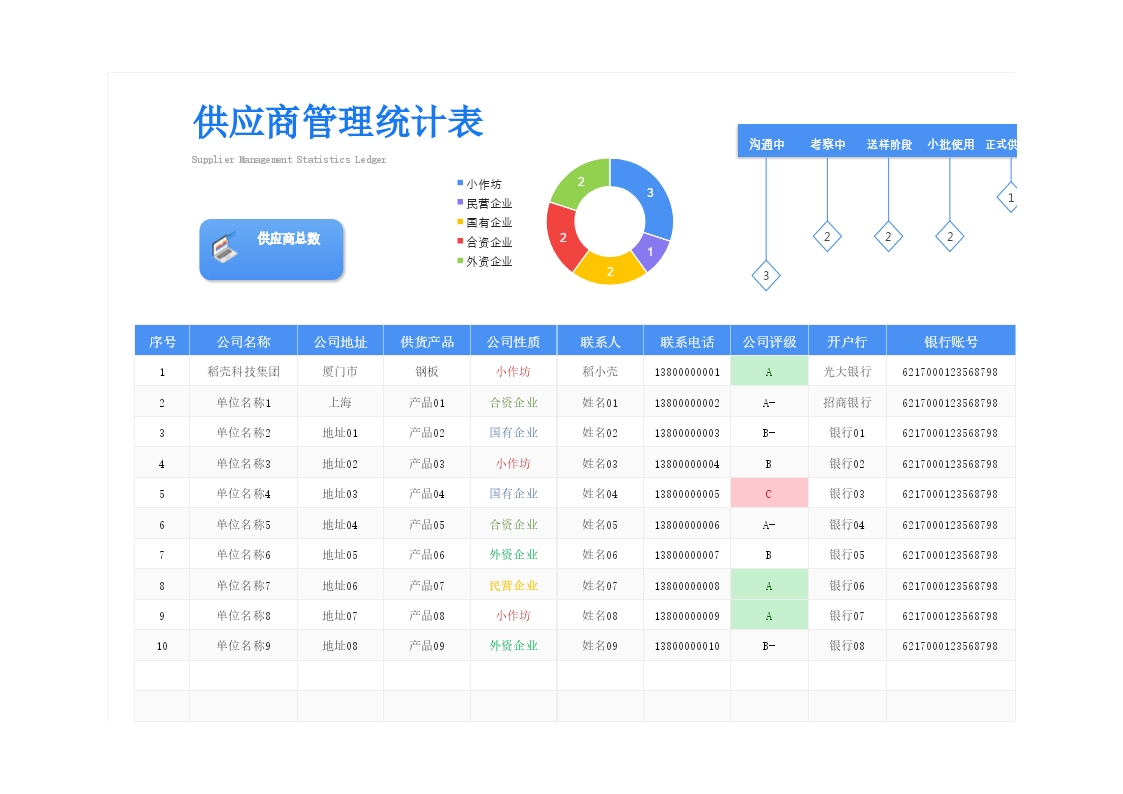Select company cell 单位名称9
Viewport: 1123px width, 794px height.
244,645
